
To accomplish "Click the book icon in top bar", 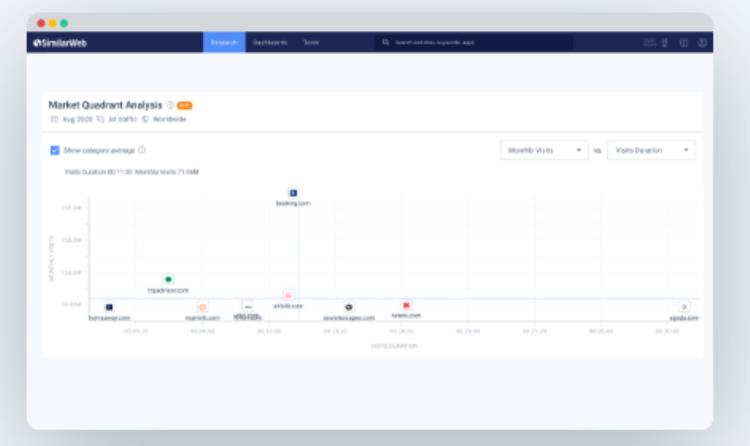I will [684, 43].
